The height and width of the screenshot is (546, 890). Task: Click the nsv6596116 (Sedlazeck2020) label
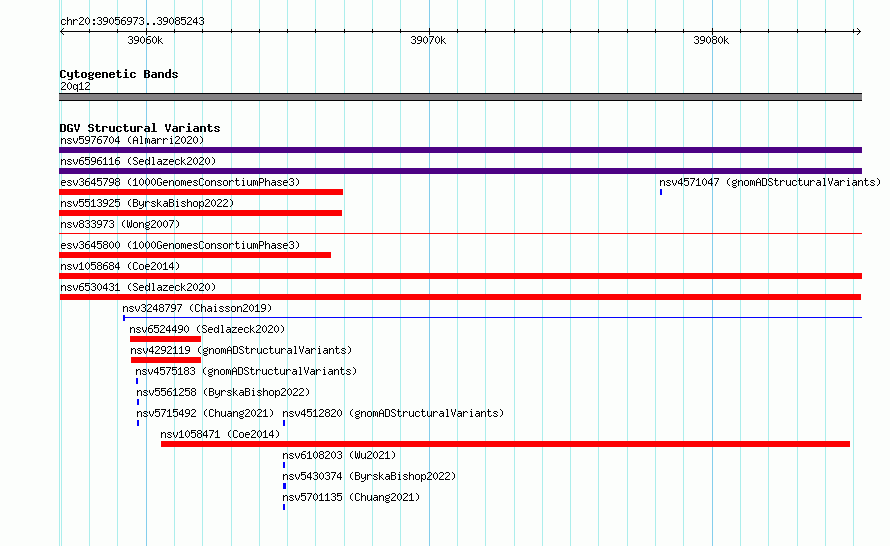pyautogui.click(x=138, y=161)
